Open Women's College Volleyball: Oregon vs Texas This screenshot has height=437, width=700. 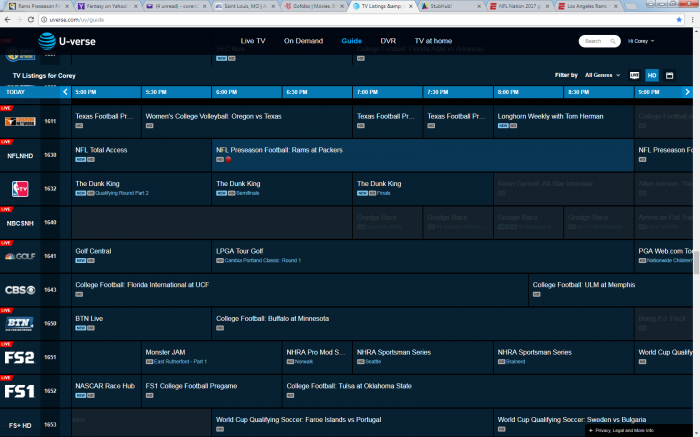click(247, 121)
